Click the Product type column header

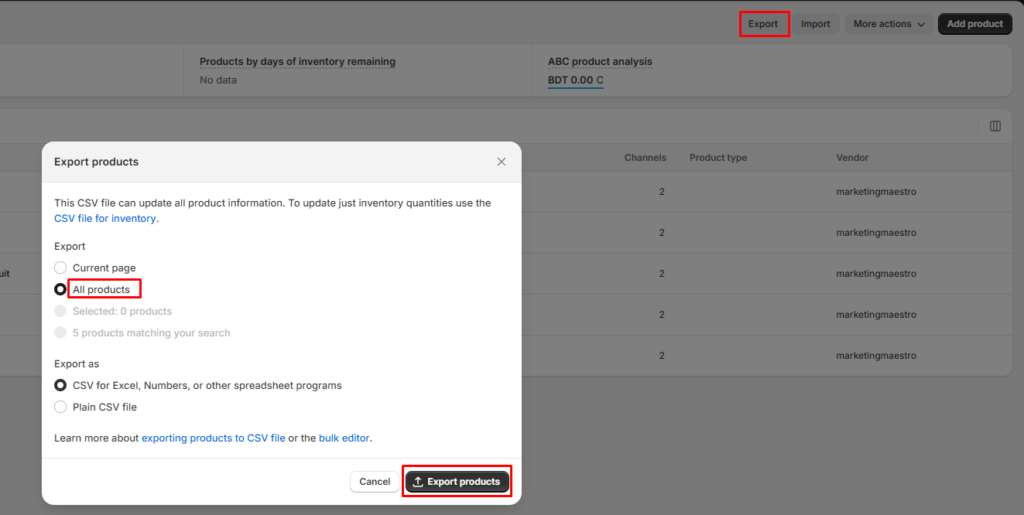[x=718, y=158]
